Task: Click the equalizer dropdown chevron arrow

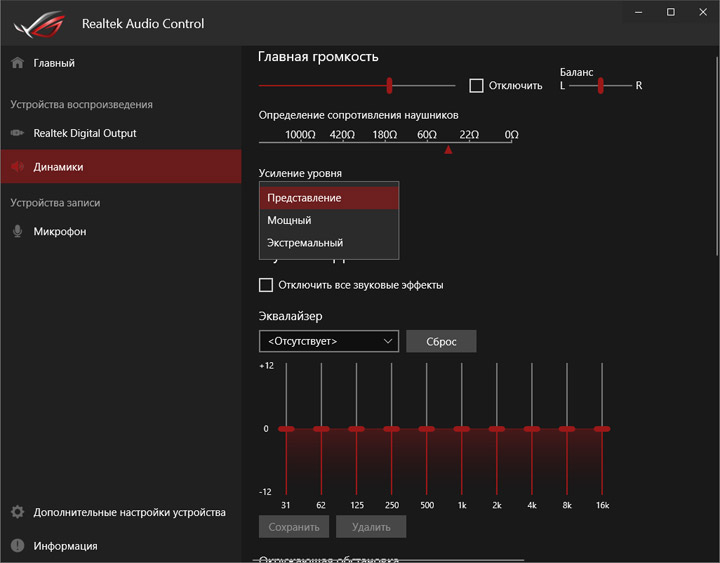Action: click(388, 341)
